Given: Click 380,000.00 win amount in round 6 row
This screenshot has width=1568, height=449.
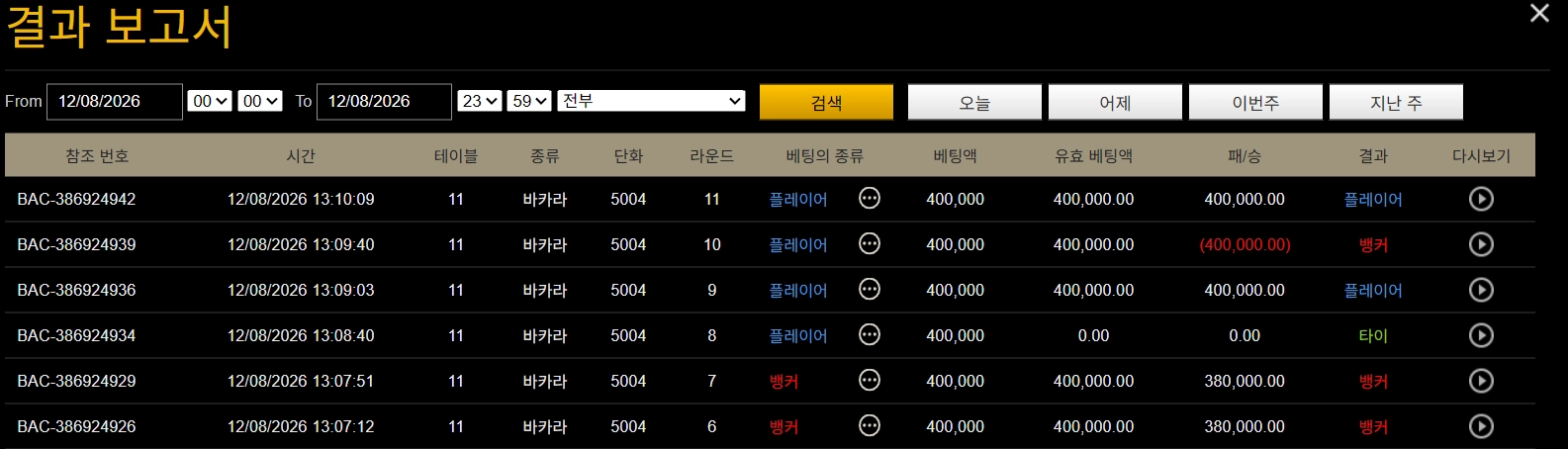Looking at the screenshot, I should (1245, 426).
